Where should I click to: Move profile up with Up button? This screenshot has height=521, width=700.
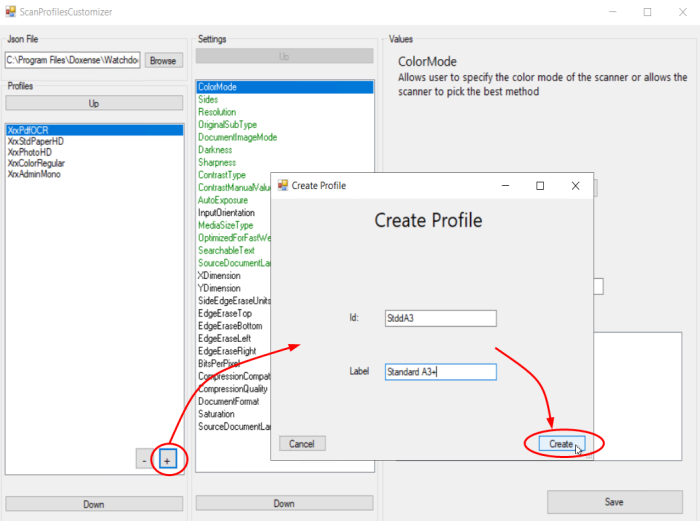[x=93, y=104]
